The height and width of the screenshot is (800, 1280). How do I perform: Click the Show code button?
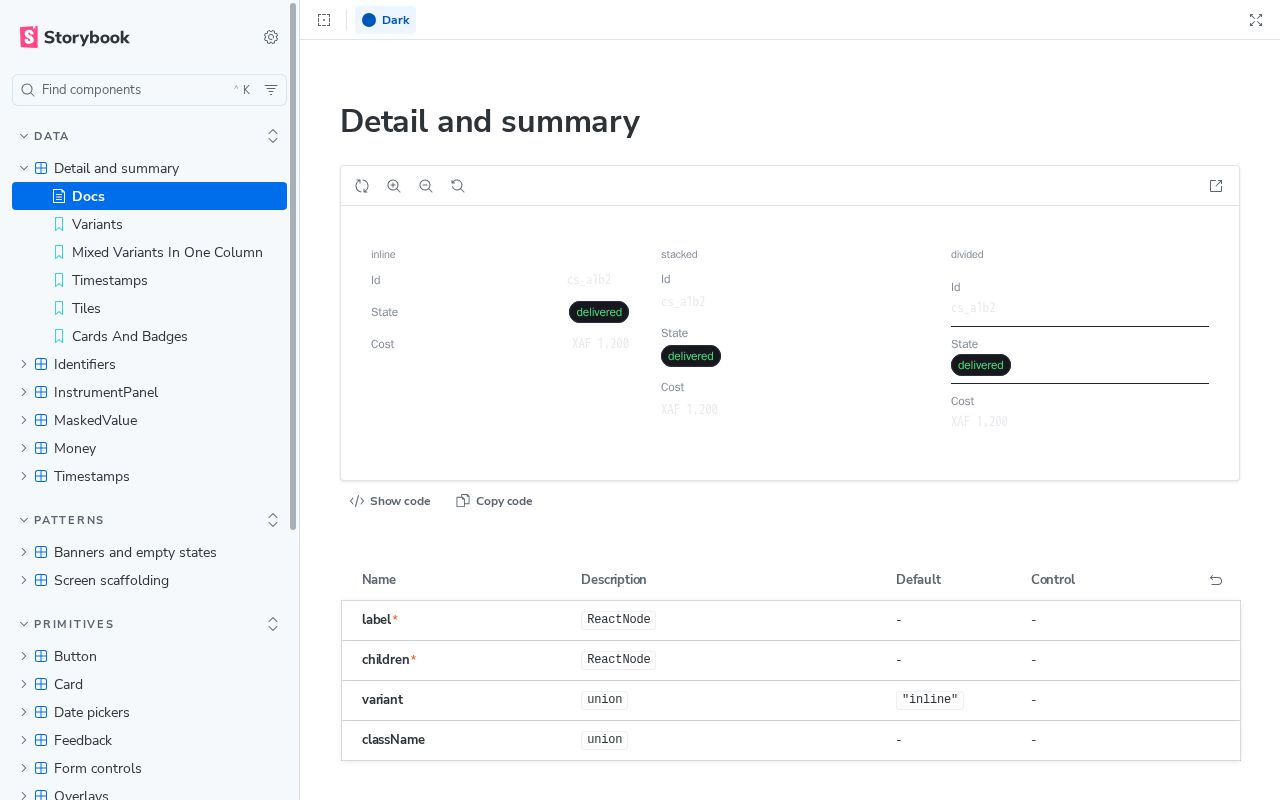[x=390, y=501]
